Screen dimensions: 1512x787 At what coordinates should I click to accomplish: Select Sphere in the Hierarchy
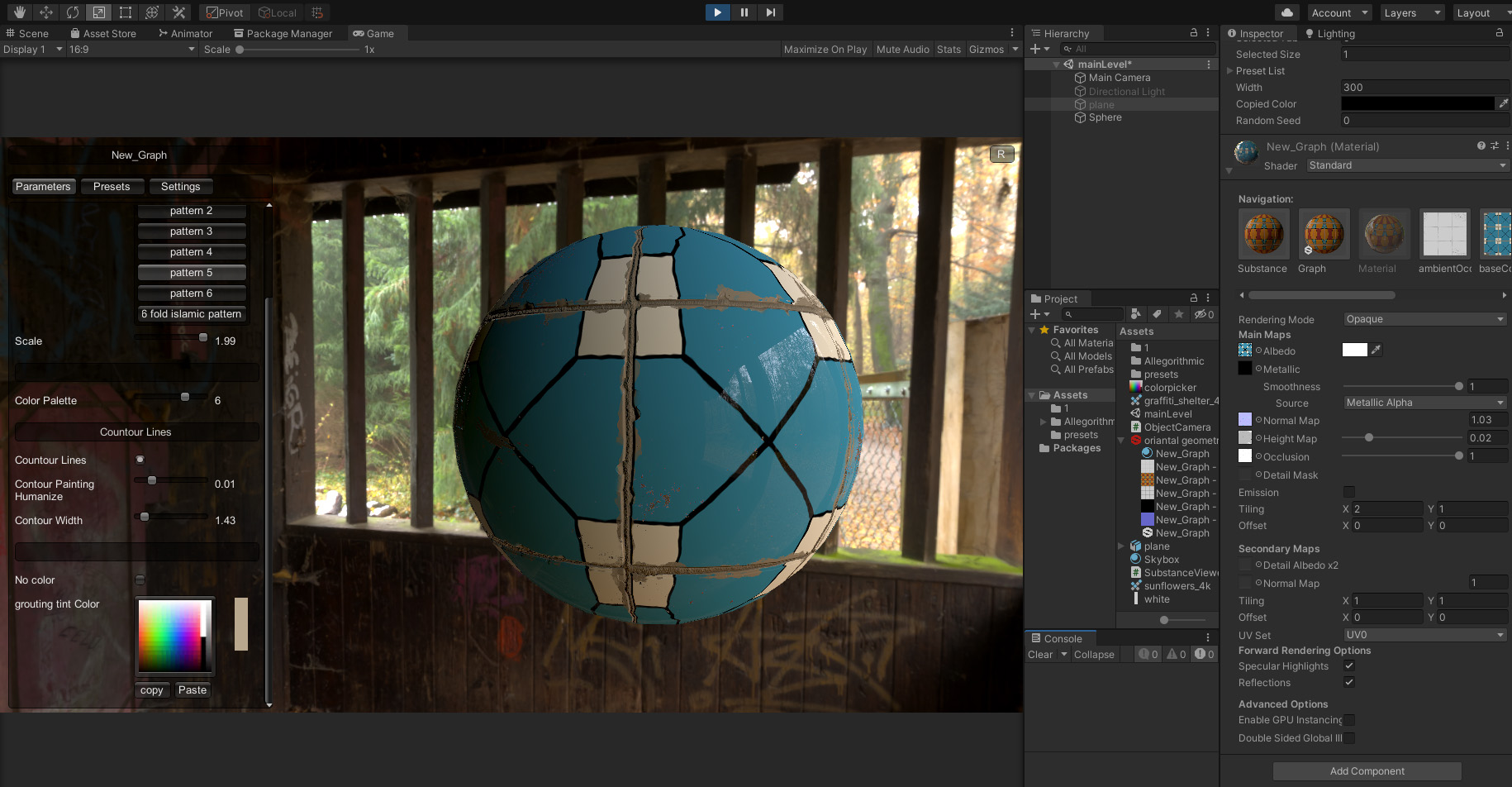click(1105, 117)
